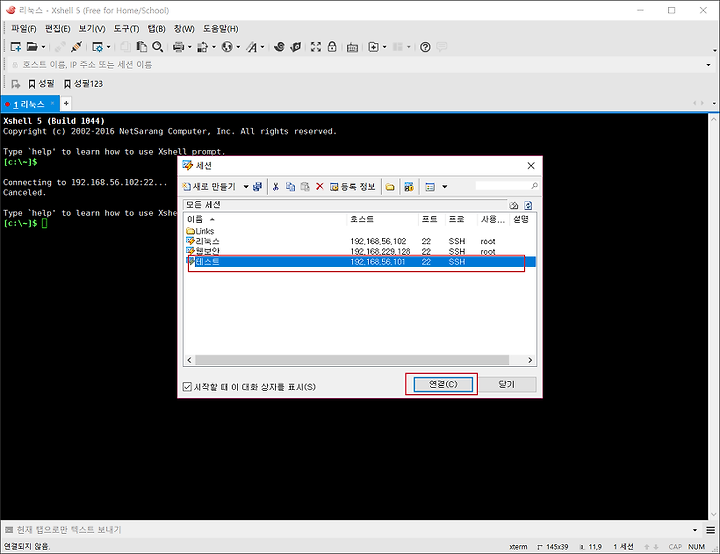Image resolution: width=720 pixels, height=554 pixels.
Task: Expand the compose bar dropdown arrow
Action: [x=695, y=530]
